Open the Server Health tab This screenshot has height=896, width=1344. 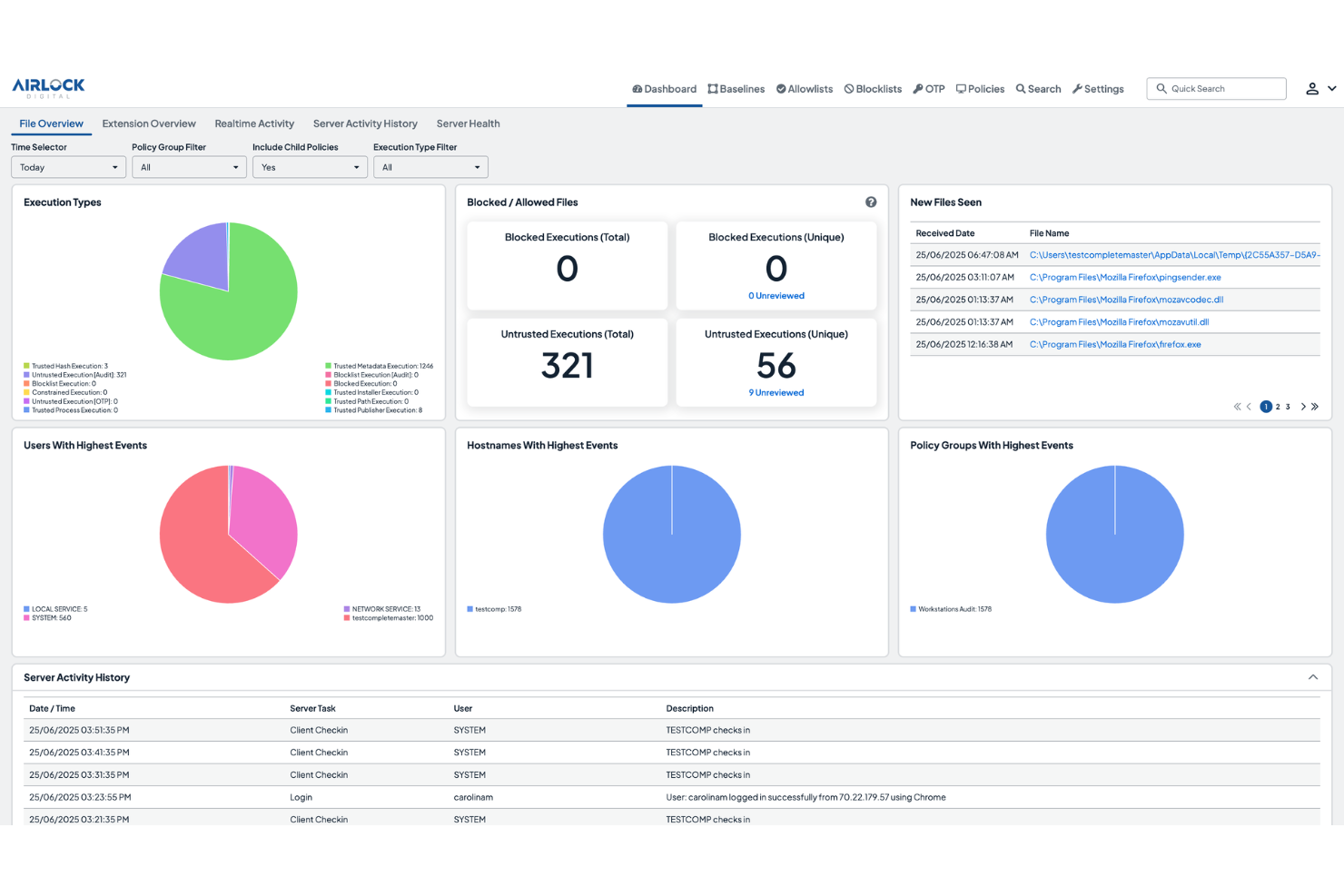coord(468,123)
